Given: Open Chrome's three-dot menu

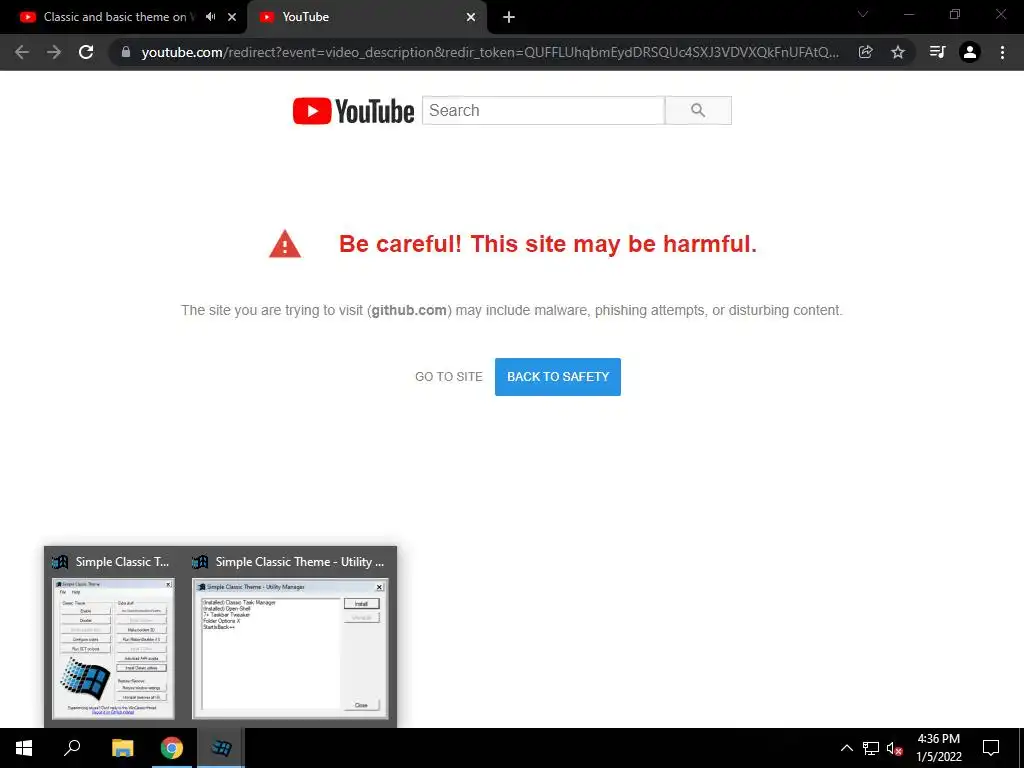Looking at the screenshot, I should click(x=1002, y=52).
